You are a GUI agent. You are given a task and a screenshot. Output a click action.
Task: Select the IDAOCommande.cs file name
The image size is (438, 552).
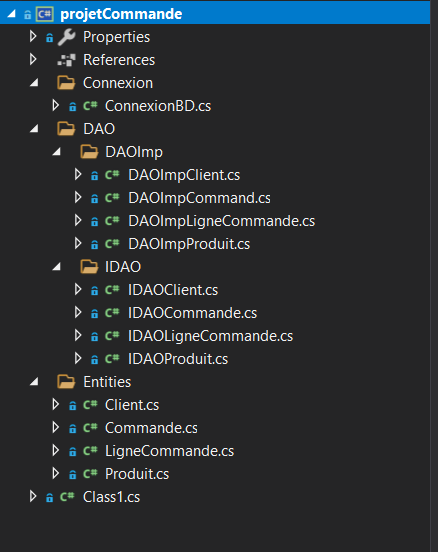[x=193, y=313]
